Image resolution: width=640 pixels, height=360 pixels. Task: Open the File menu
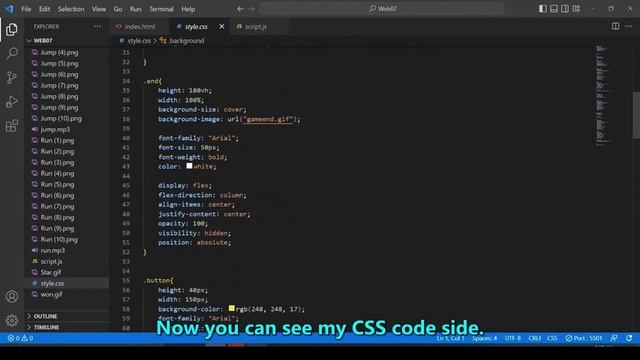tap(26, 9)
